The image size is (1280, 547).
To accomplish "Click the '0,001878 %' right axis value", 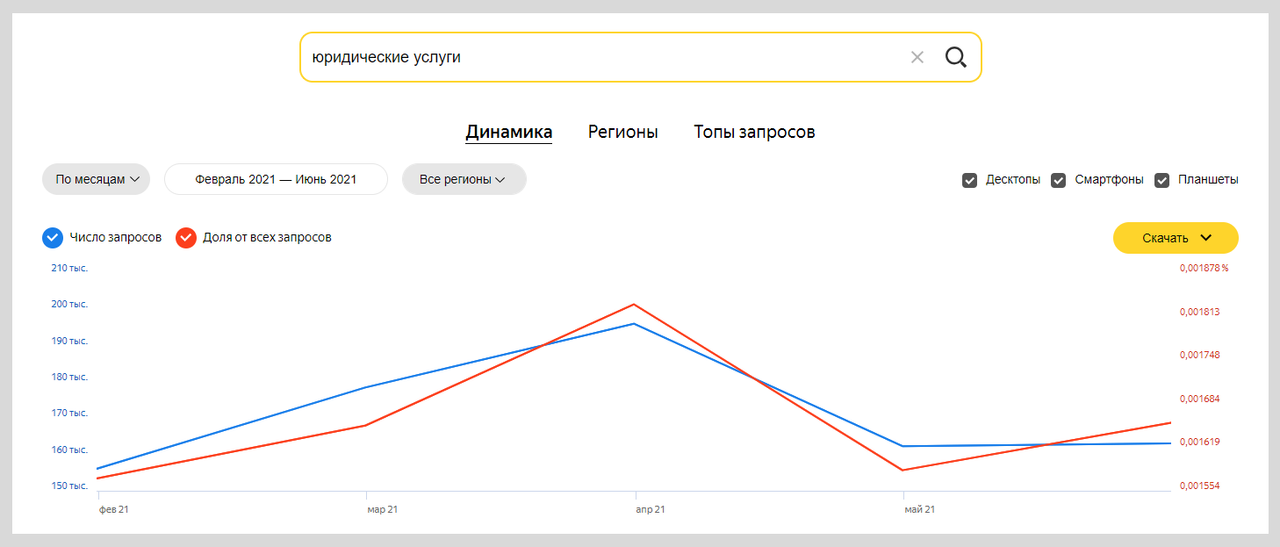I will 1204,267.
